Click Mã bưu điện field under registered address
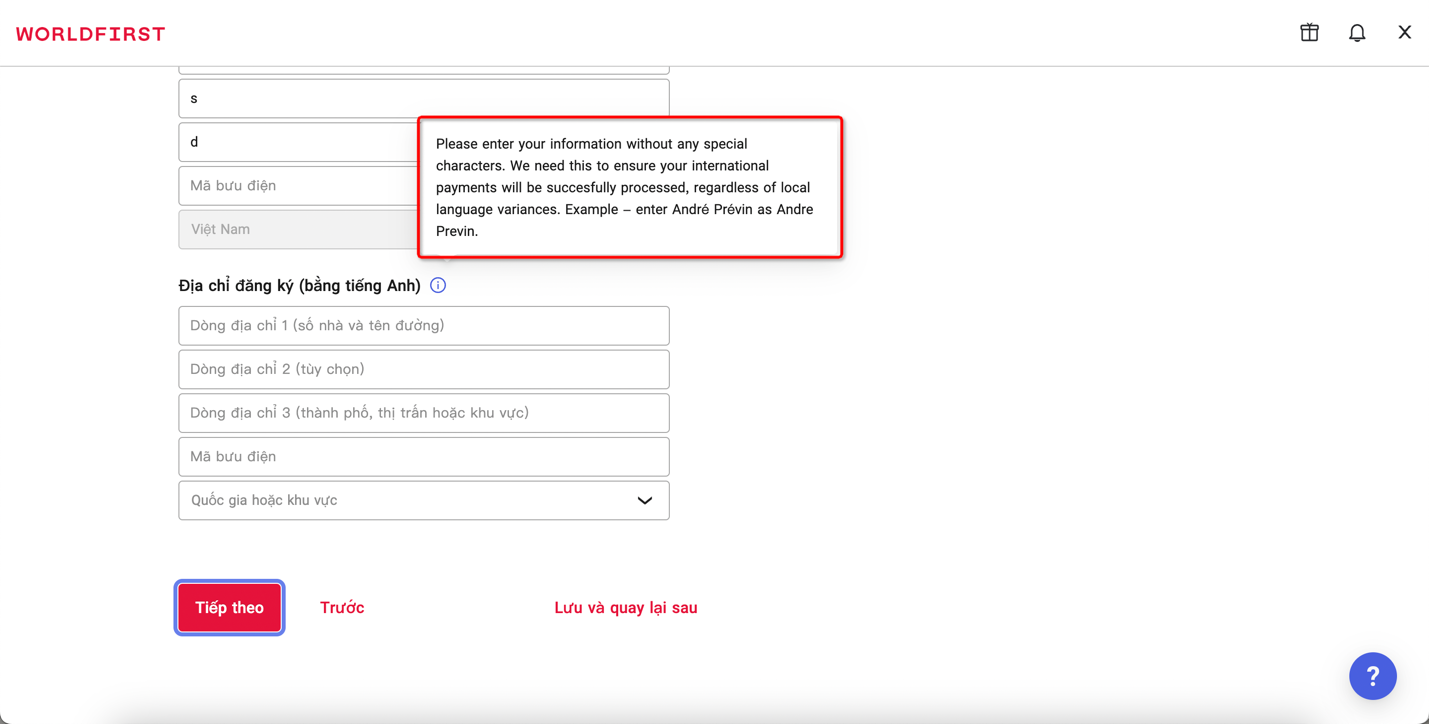Screen dimensions: 1429x724 click(x=423, y=457)
